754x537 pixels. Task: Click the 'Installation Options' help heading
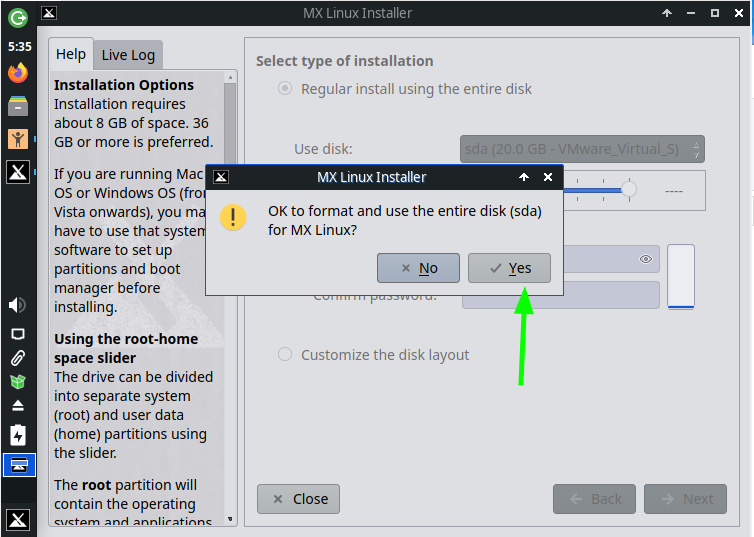(124, 85)
